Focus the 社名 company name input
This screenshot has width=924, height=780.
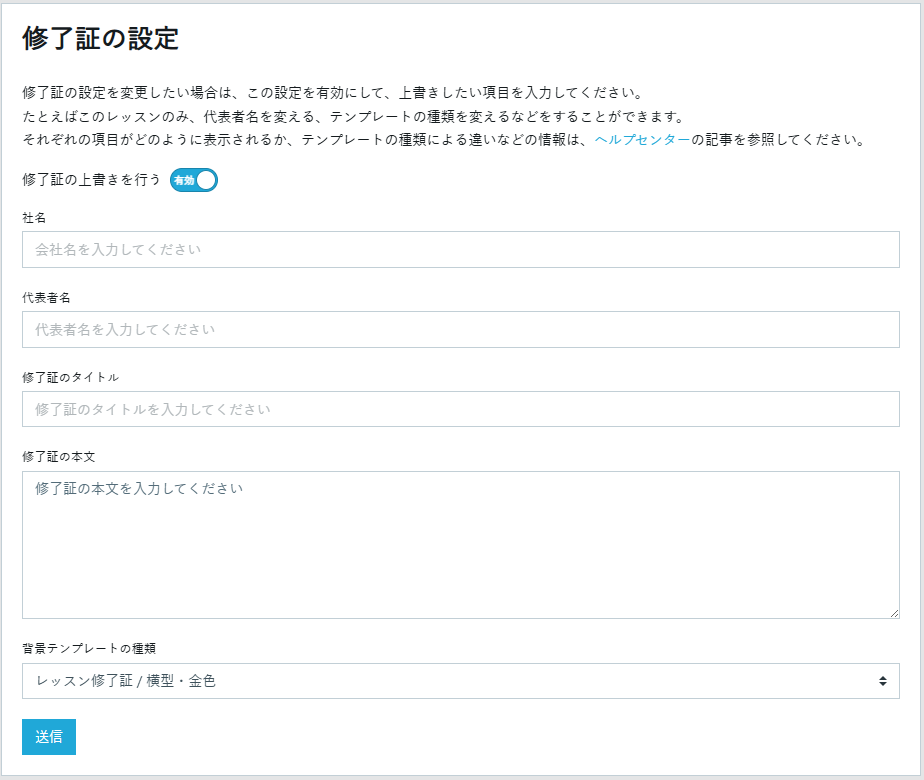pyautogui.click(x=461, y=250)
